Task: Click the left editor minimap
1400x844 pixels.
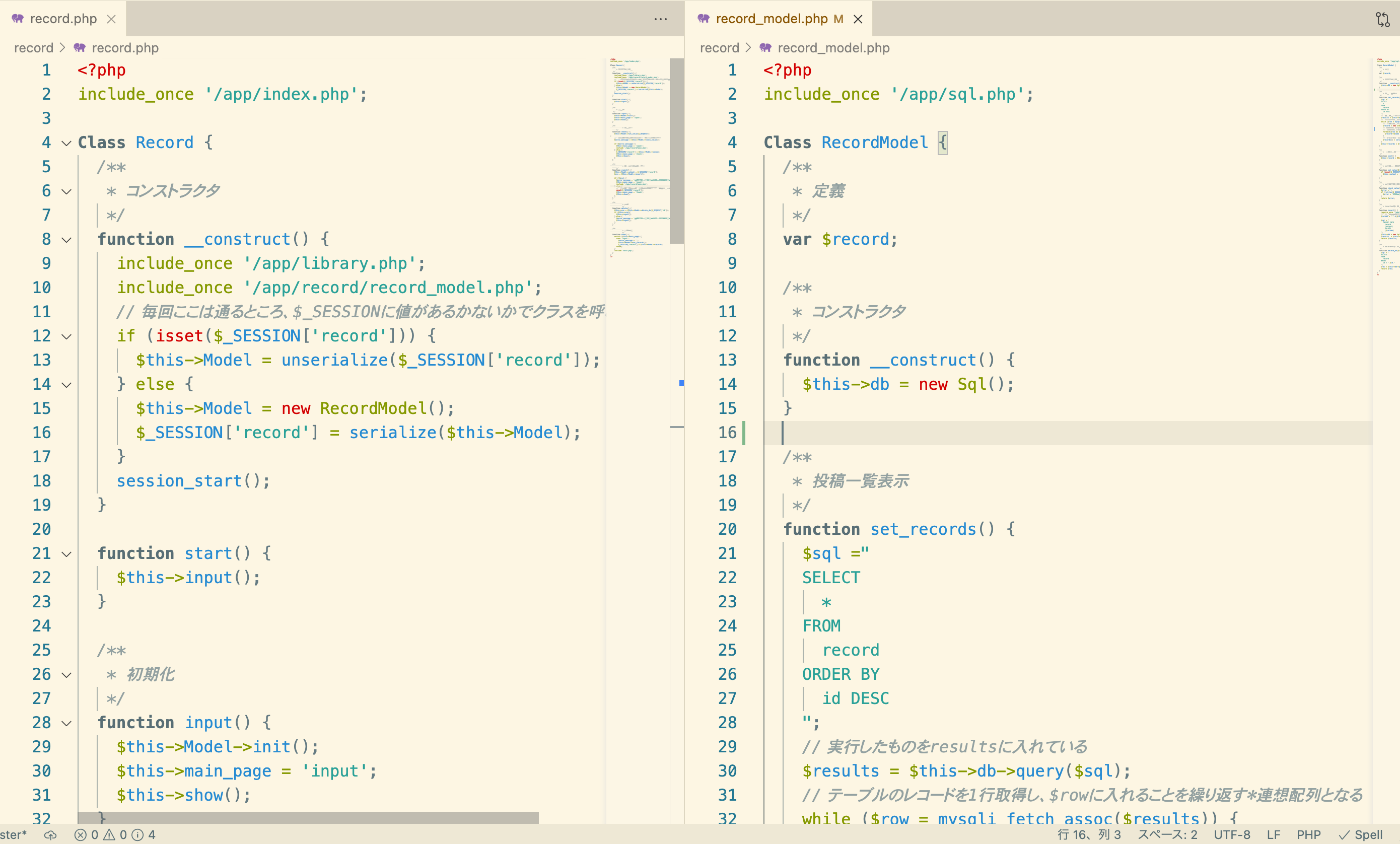Action: [638, 158]
